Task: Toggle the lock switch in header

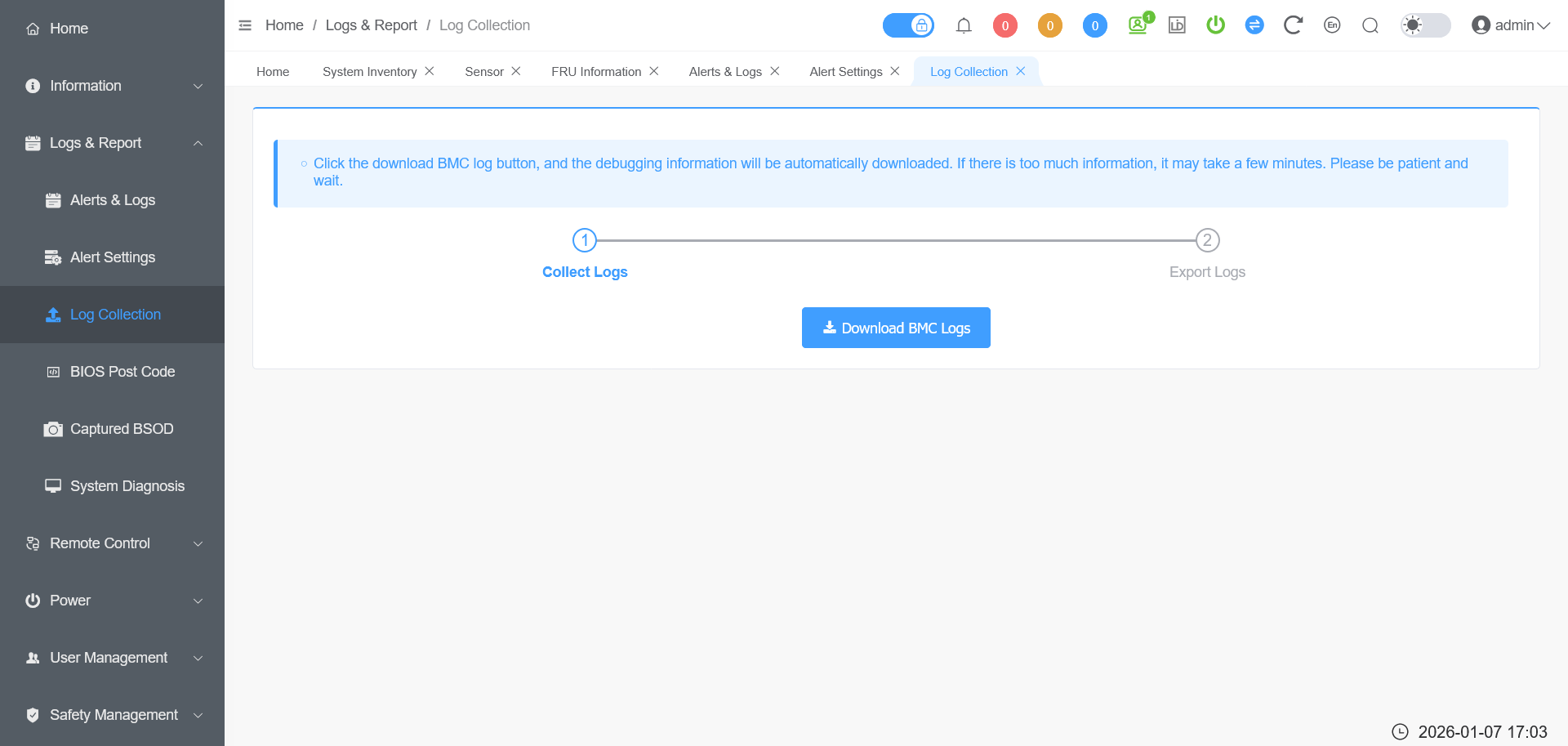Action: [908, 25]
